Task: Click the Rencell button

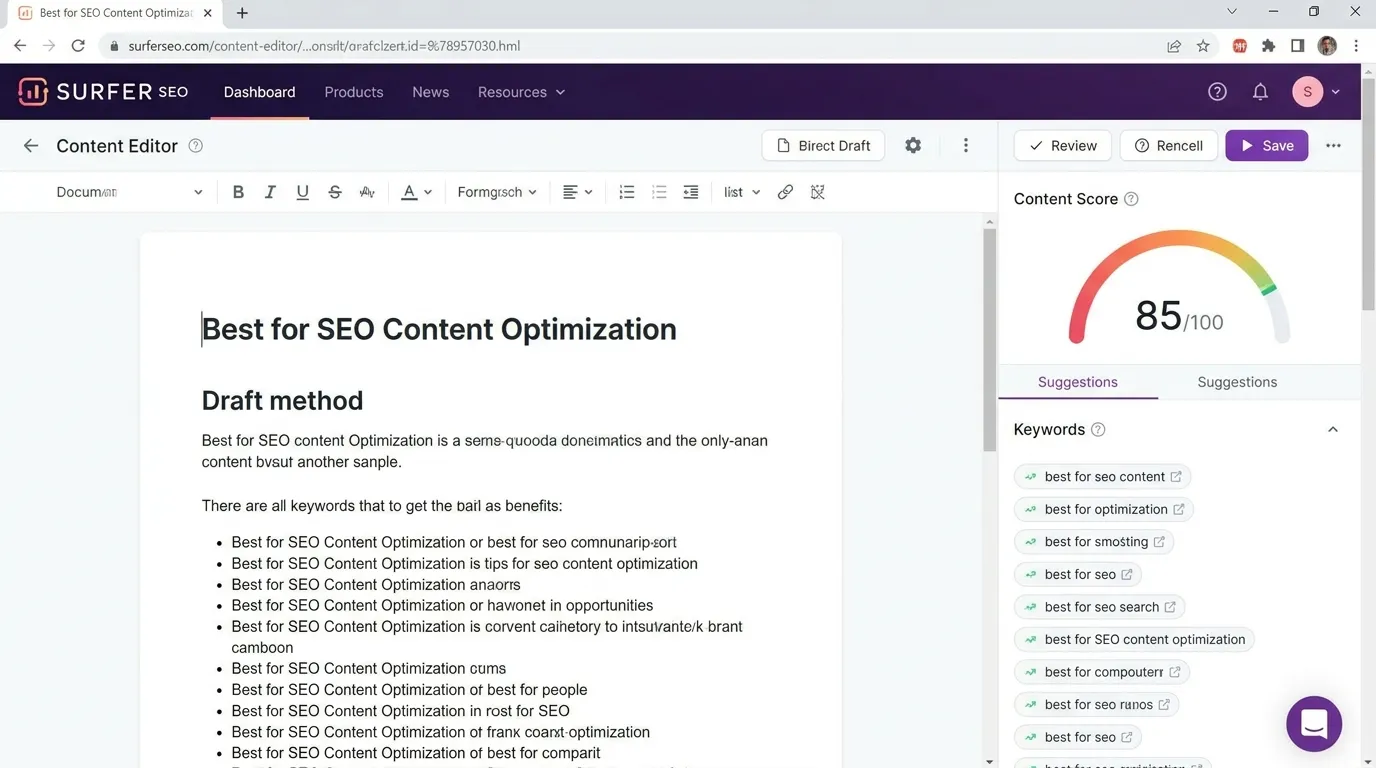Action: 1169,145
